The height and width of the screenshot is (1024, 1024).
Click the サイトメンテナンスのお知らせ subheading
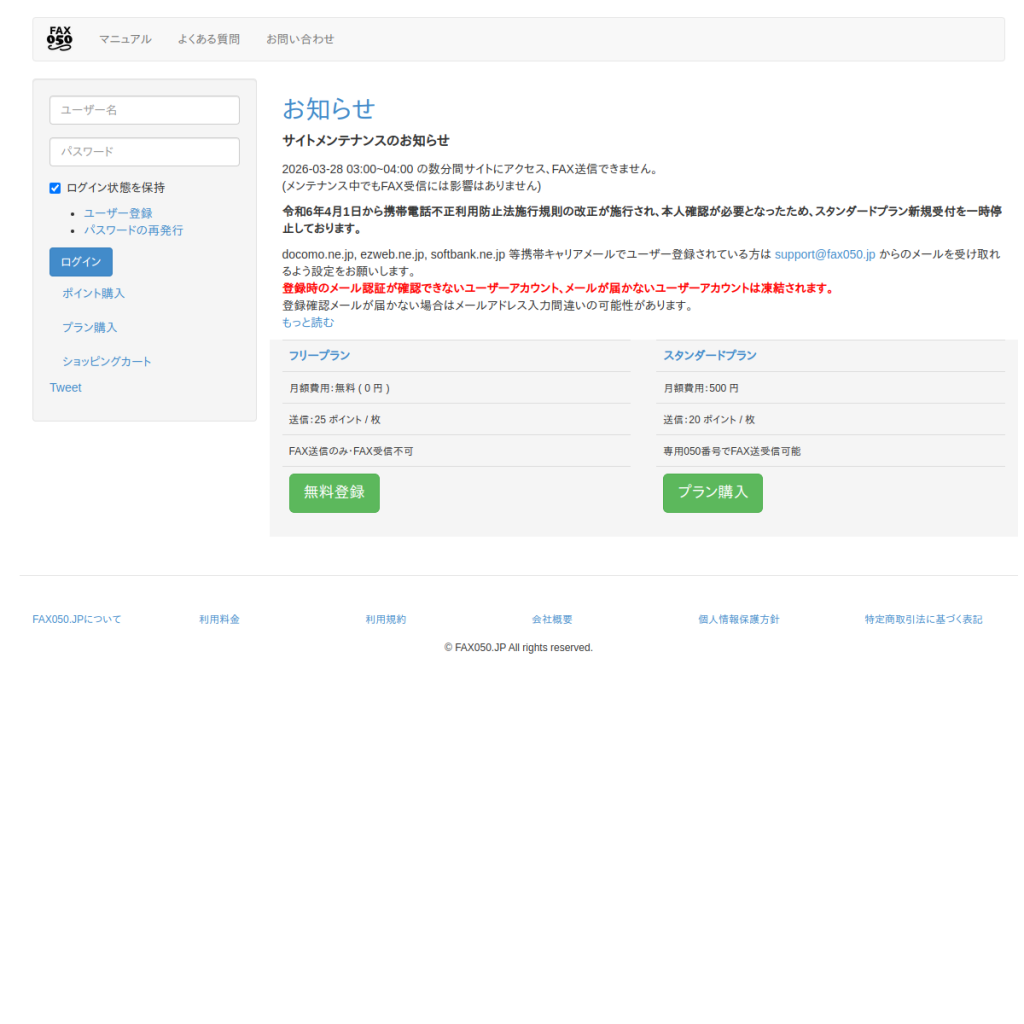point(366,140)
